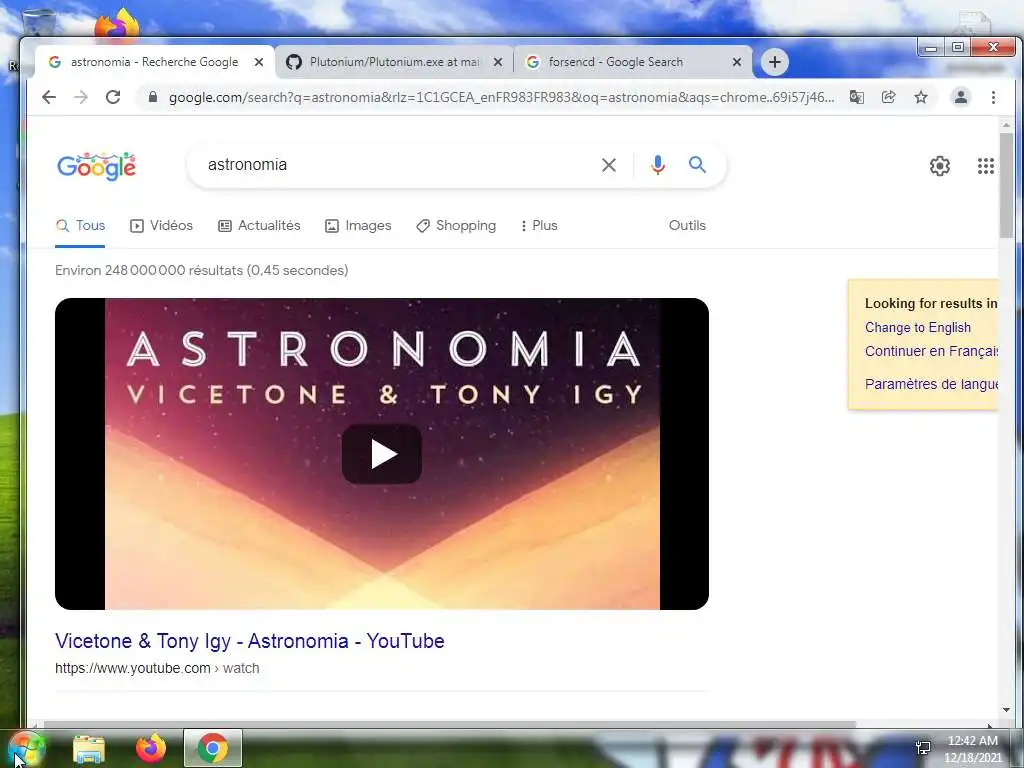
Task: Open a new tab
Action: pyautogui.click(x=775, y=62)
